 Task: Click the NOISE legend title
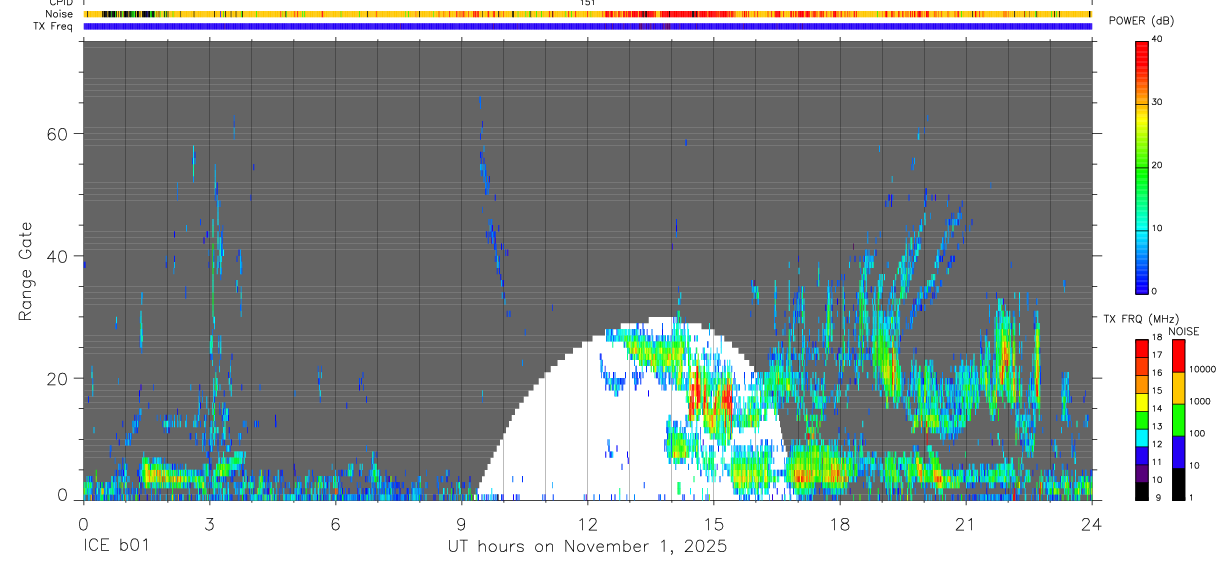(1184, 331)
